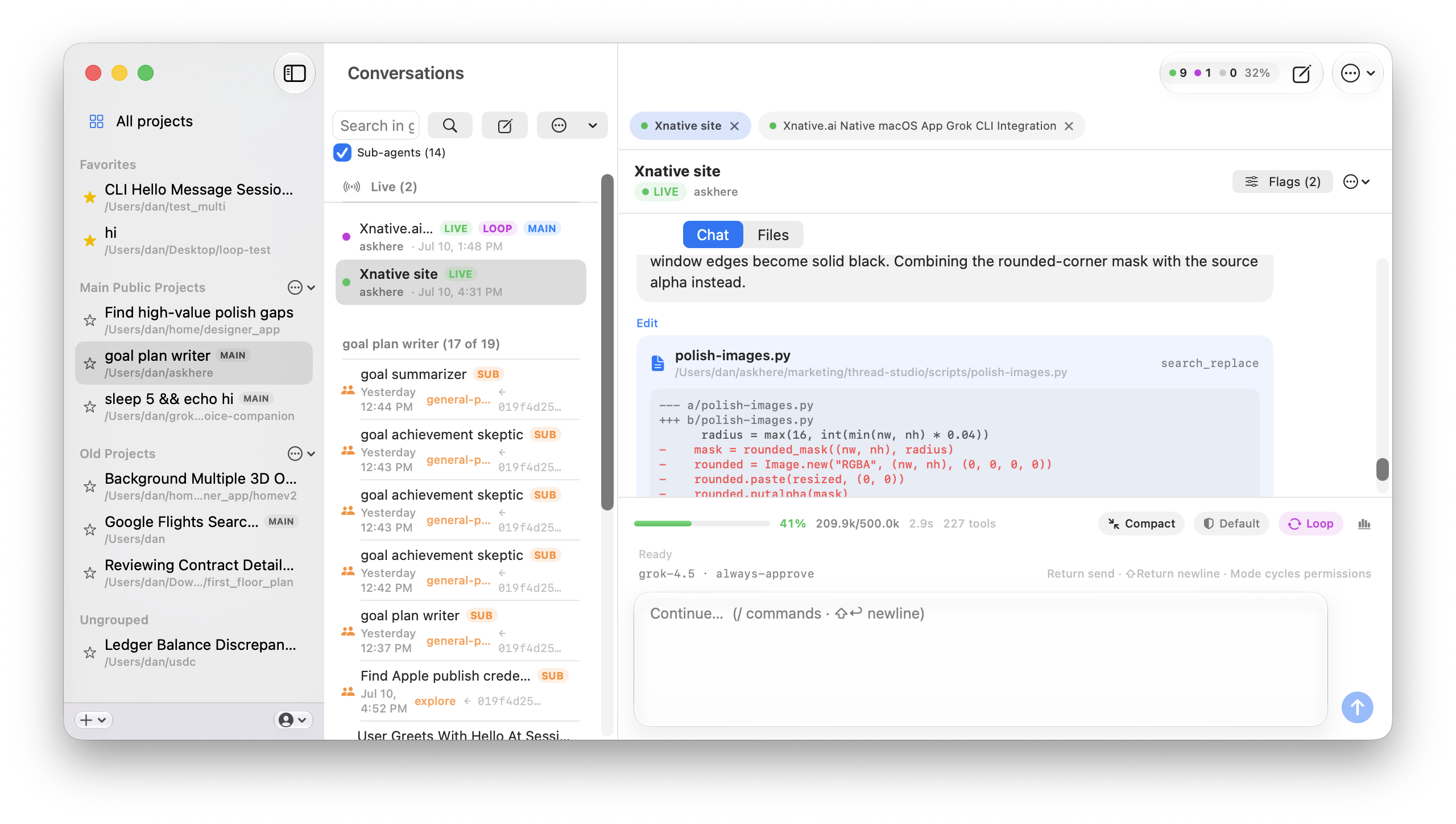Image resolution: width=1456 pixels, height=824 pixels.
Task: Open Xnative.ai LIVE LOOP MAIN conversation
Action: click(461, 237)
